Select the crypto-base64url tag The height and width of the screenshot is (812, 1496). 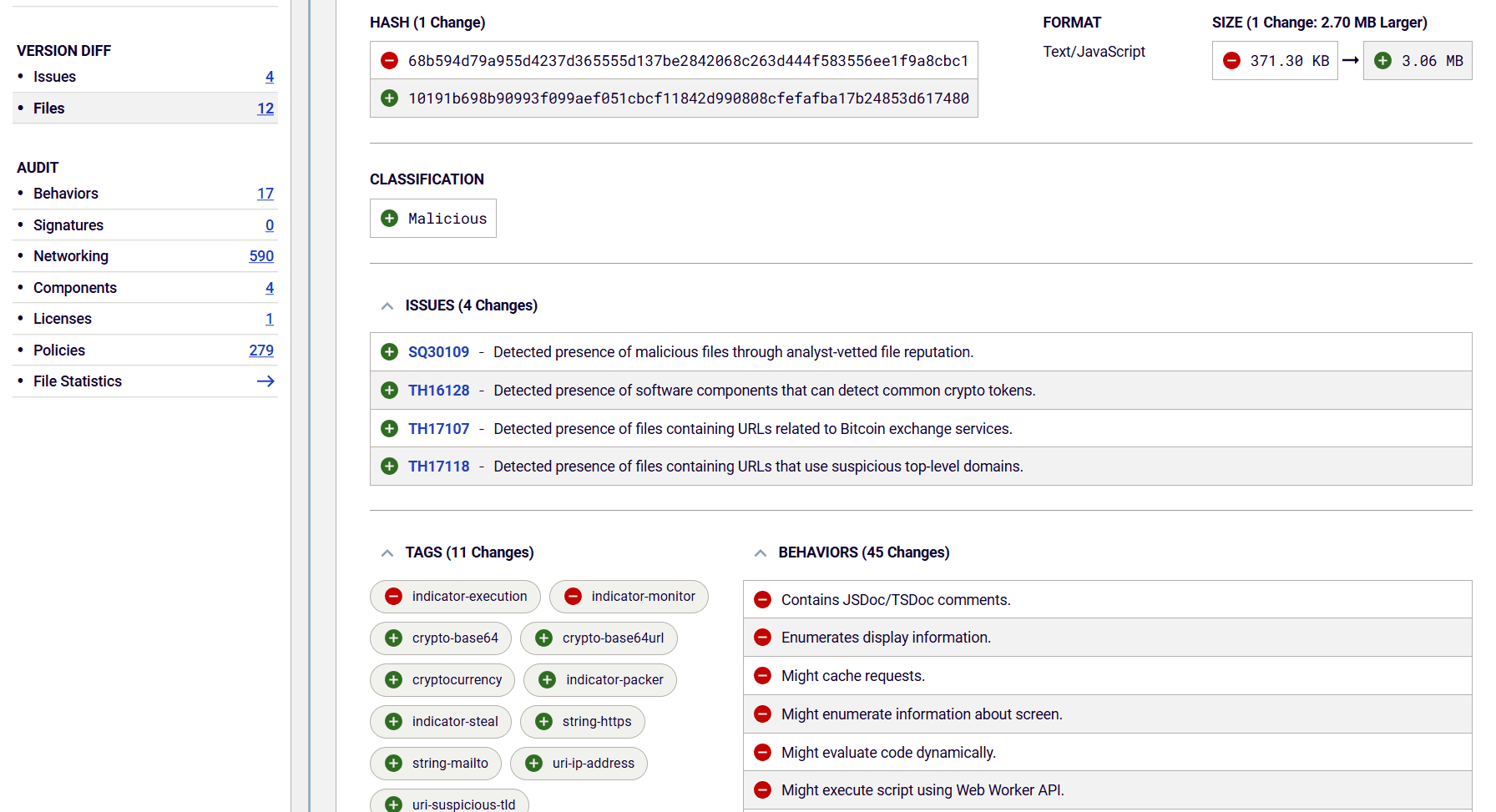[612, 638]
